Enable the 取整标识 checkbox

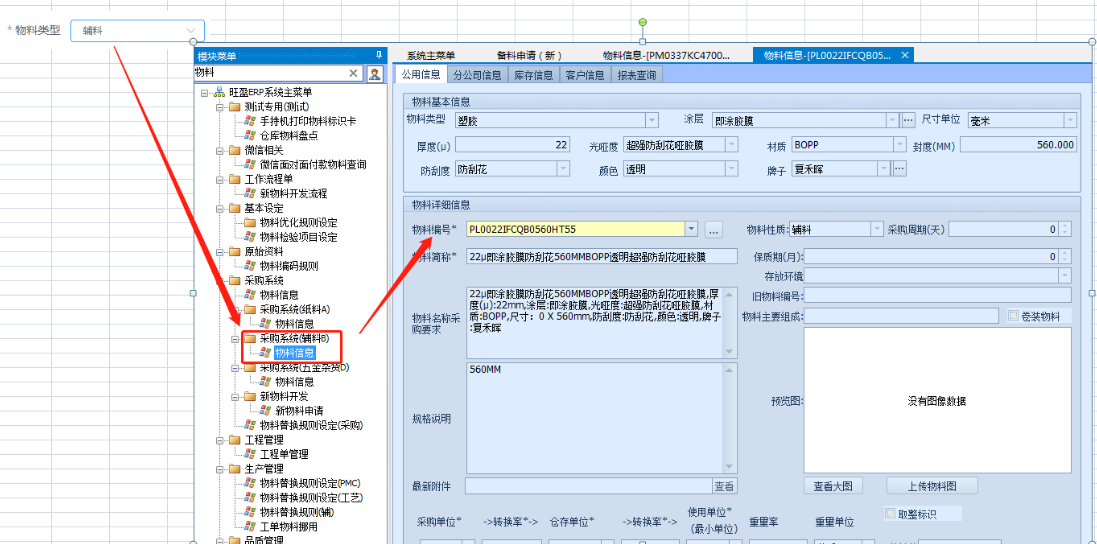[x=890, y=514]
